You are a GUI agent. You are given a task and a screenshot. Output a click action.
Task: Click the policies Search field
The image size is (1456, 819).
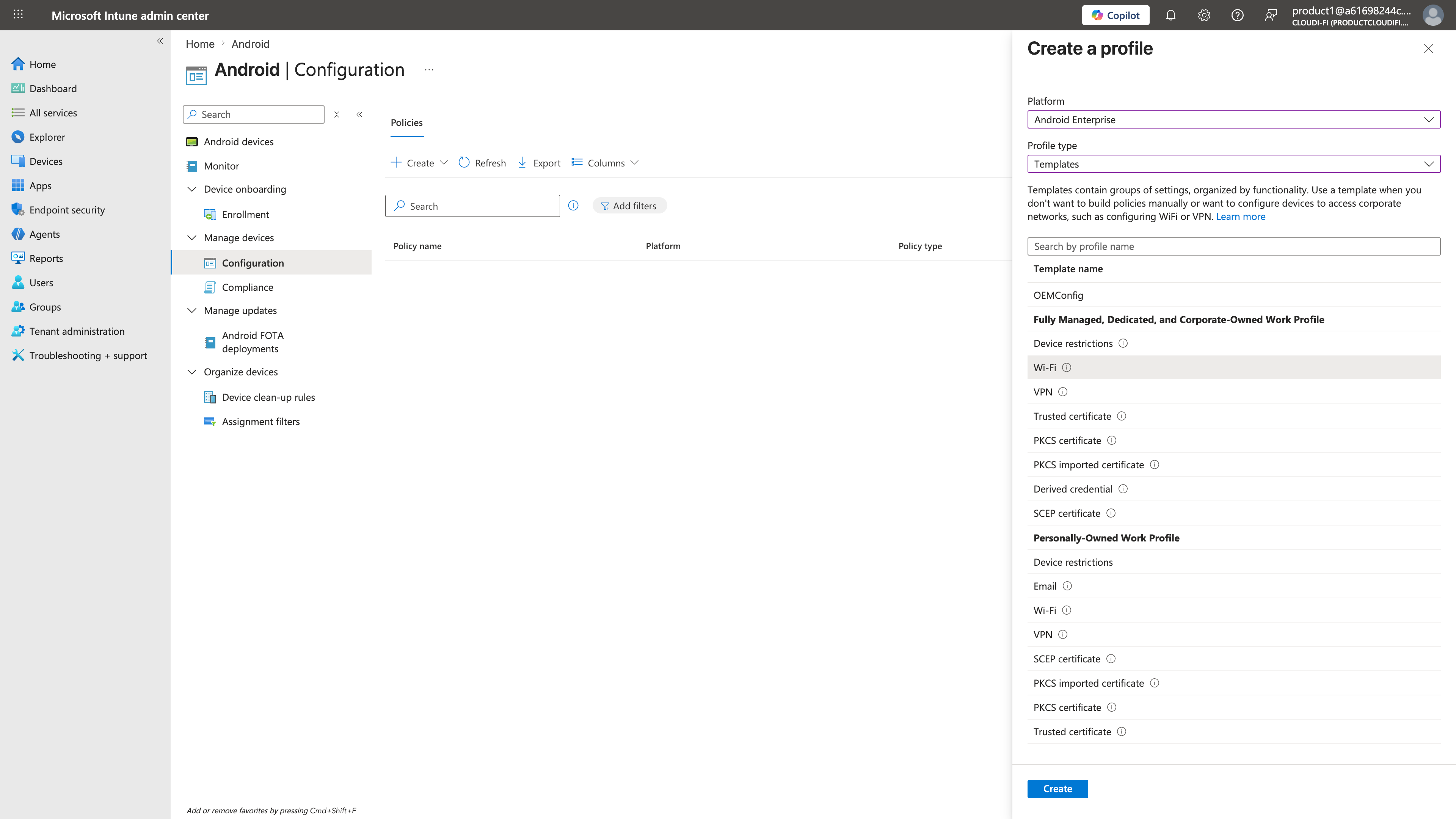tap(472, 206)
